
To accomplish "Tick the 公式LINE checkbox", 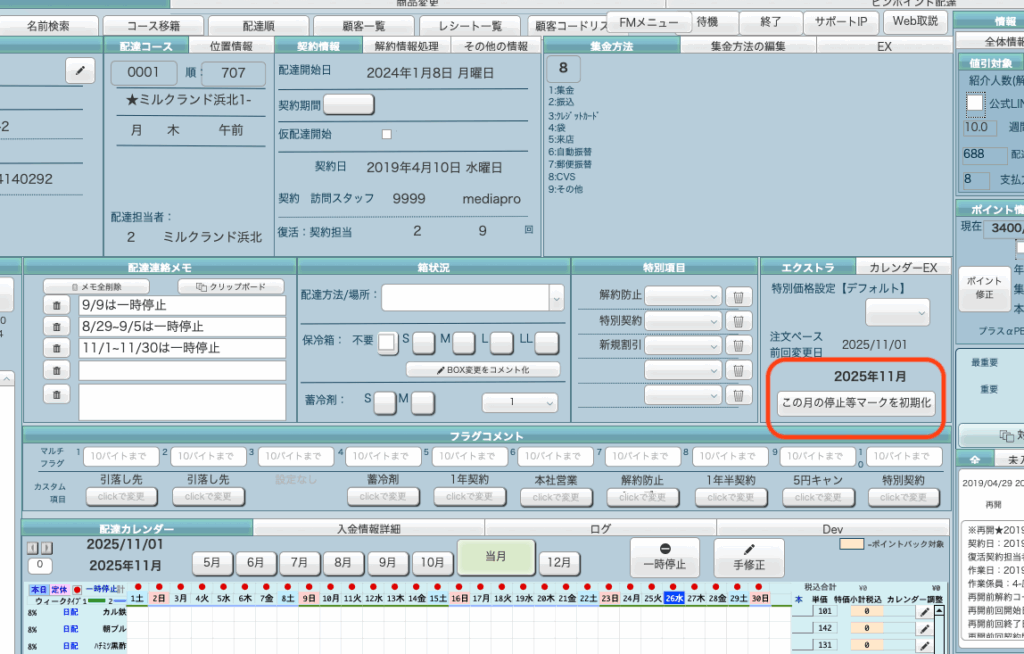I will coord(975,103).
